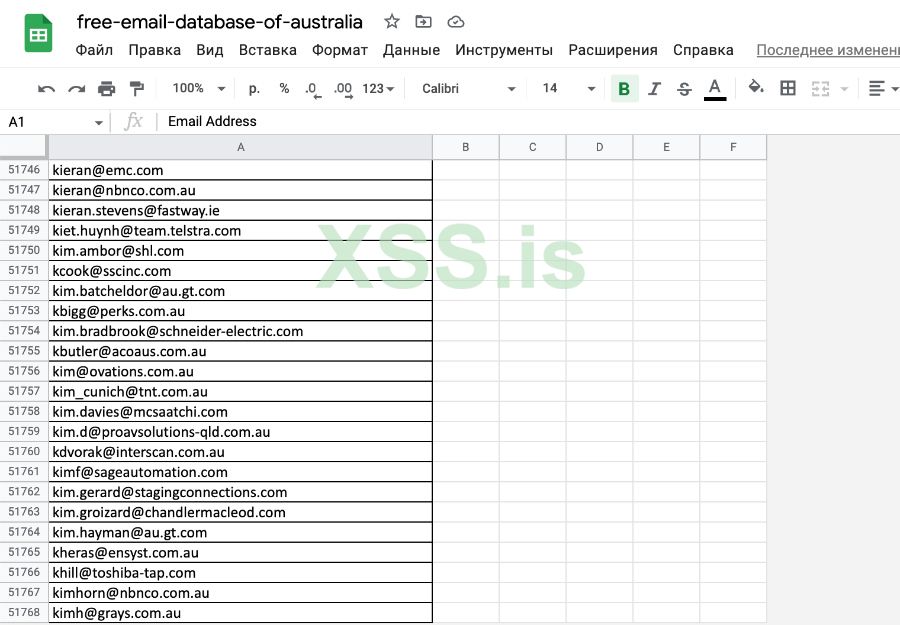
Task: Click the formula bar showing Email Address
Action: [528, 122]
